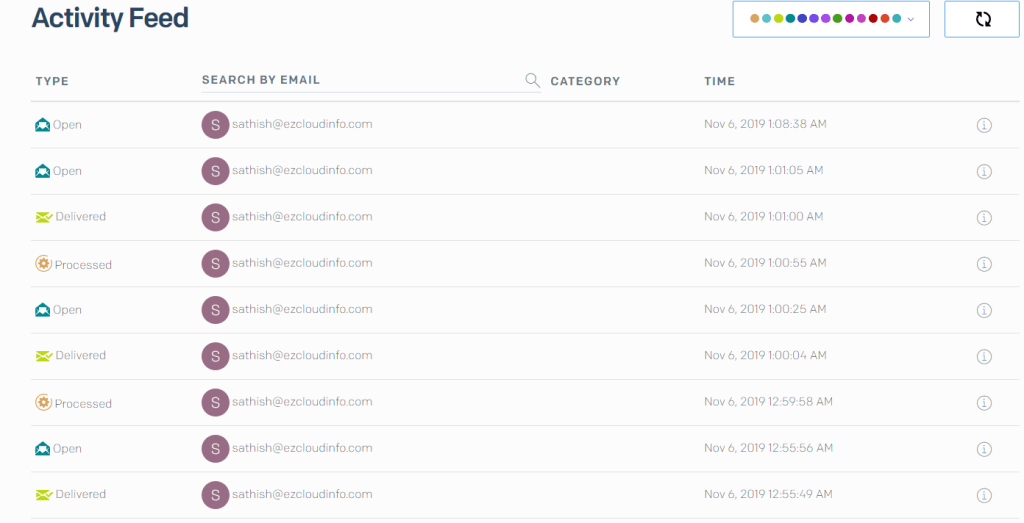Click the Open envelope icon at 1:00:25 AM
The height and width of the screenshot is (523, 1024).
pyautogui.click(x=43, y=310)
